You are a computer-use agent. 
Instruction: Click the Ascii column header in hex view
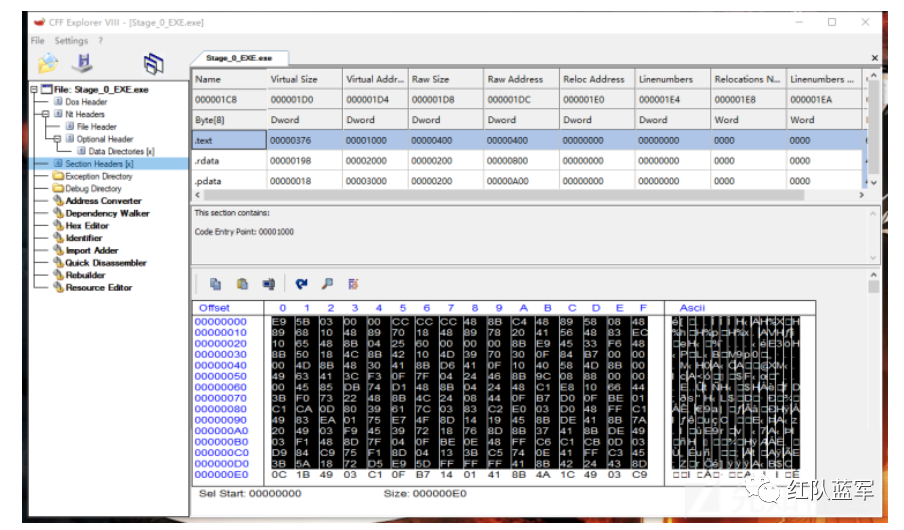[x=692, y=307]
